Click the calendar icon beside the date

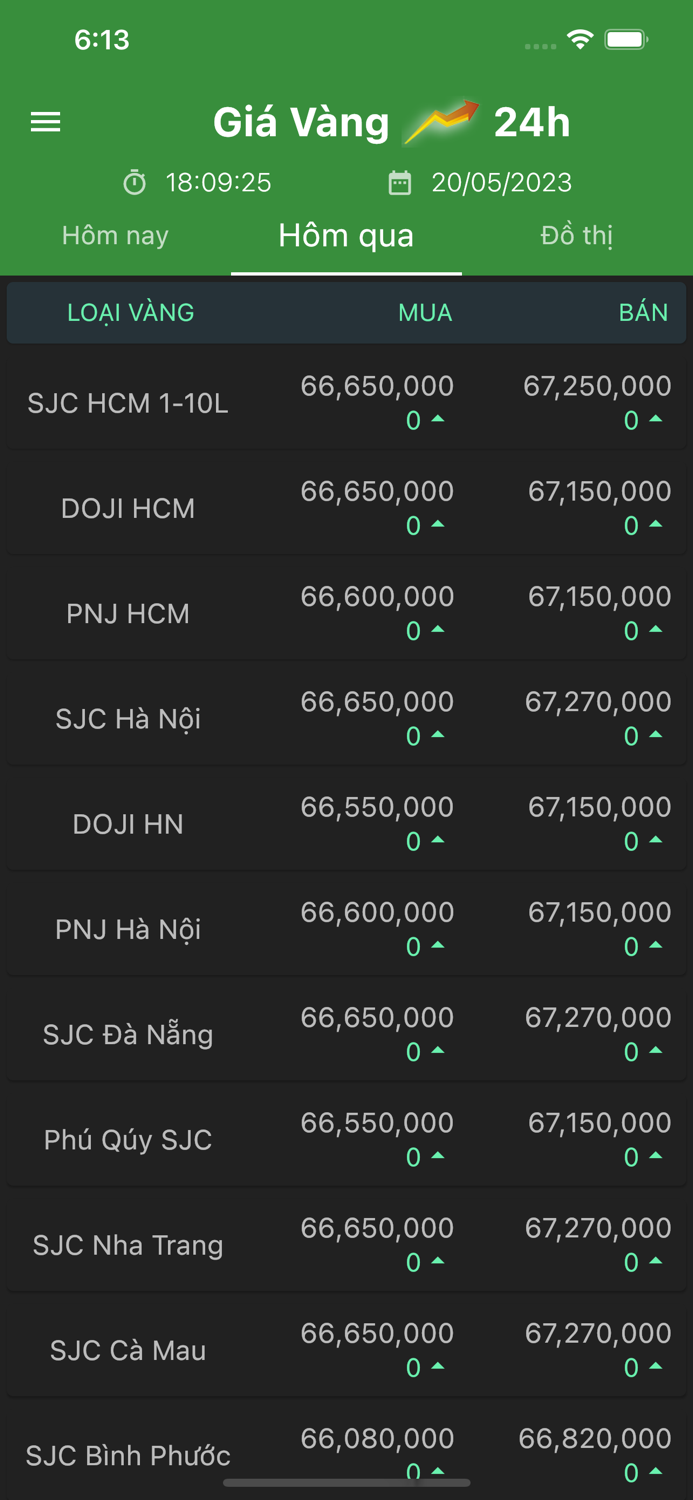pyautogui.click(x=400, y=183)
